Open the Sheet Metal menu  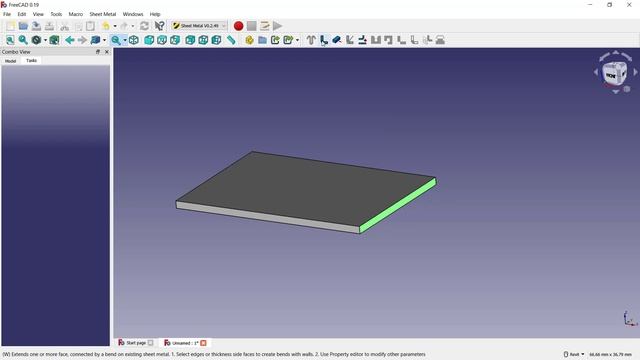(103, 14)
